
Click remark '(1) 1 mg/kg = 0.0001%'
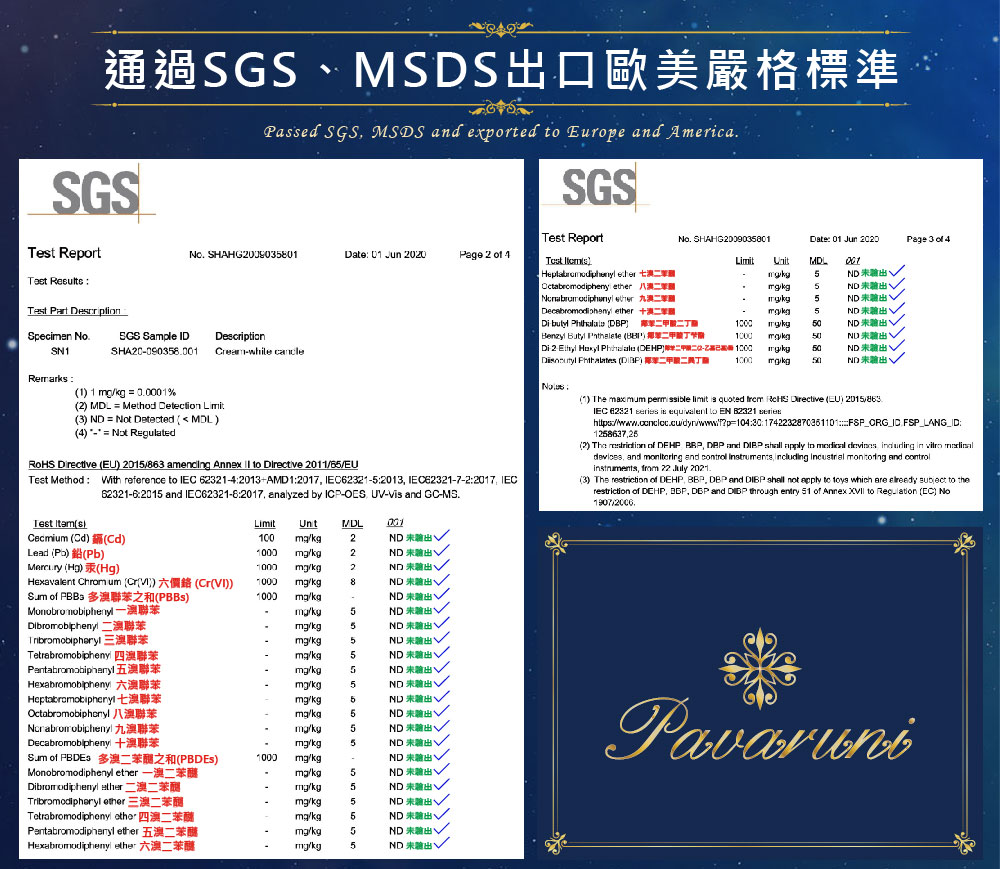[125, 392]
